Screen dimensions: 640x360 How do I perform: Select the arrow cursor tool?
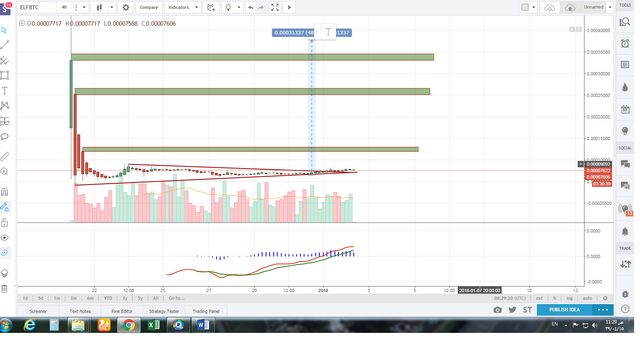click(x=4, y=30)
